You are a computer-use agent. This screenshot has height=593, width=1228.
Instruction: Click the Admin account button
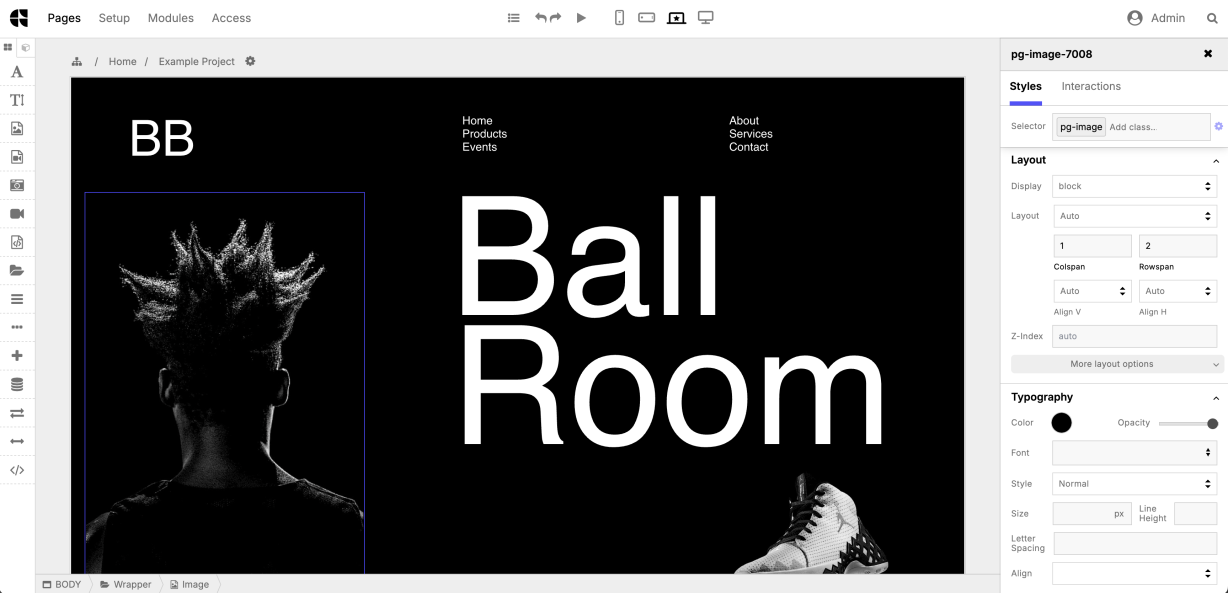(1154, 17)
